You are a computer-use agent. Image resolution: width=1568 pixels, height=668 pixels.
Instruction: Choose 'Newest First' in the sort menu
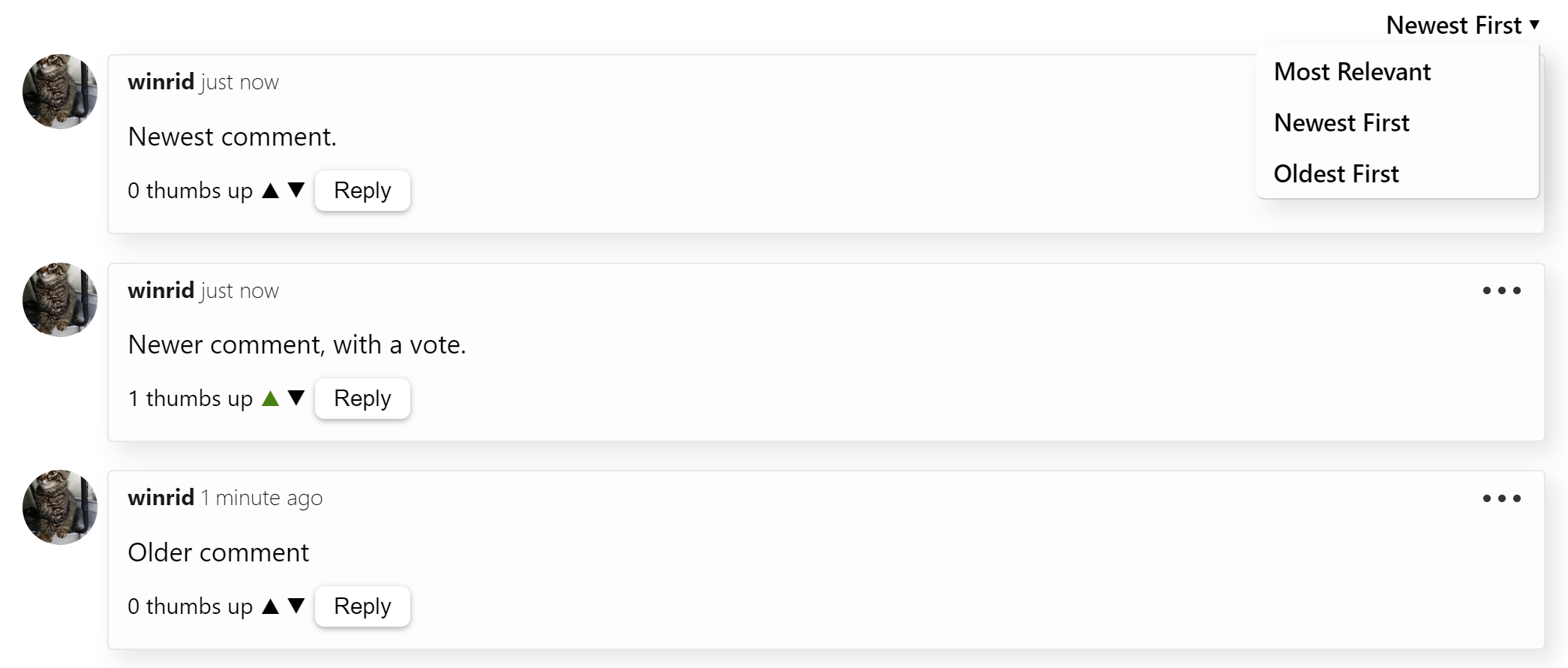tap(1341, 123)
